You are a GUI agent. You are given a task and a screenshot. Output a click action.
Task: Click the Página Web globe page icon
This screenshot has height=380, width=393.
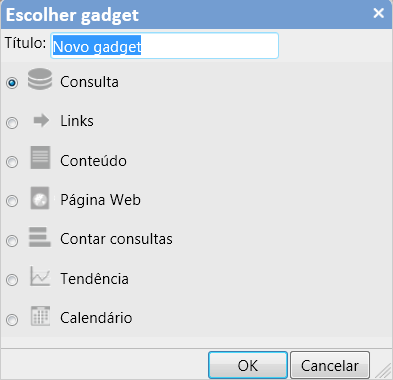point(40,198)
